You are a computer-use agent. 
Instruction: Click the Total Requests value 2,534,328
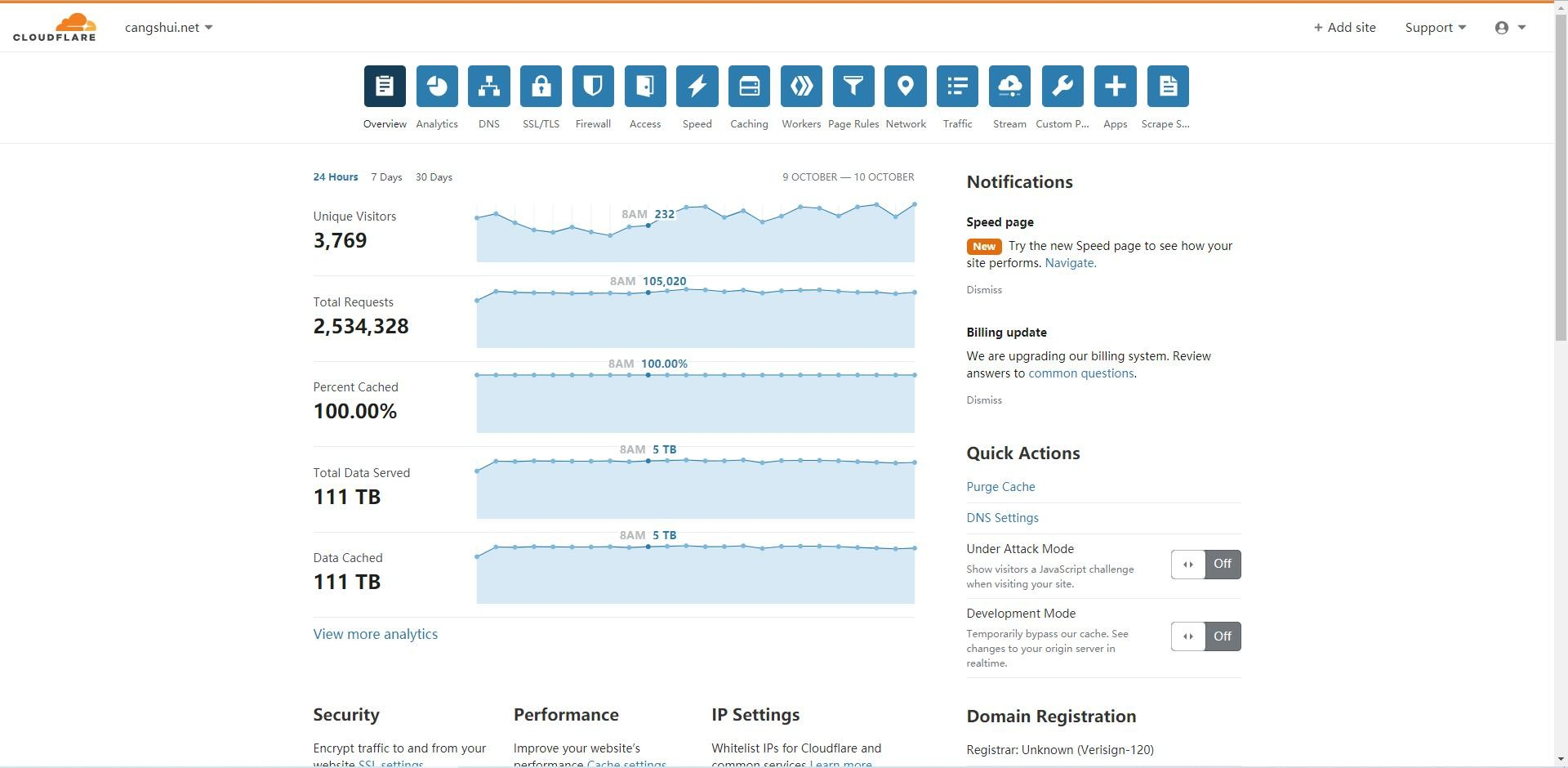tap(361, 326)
